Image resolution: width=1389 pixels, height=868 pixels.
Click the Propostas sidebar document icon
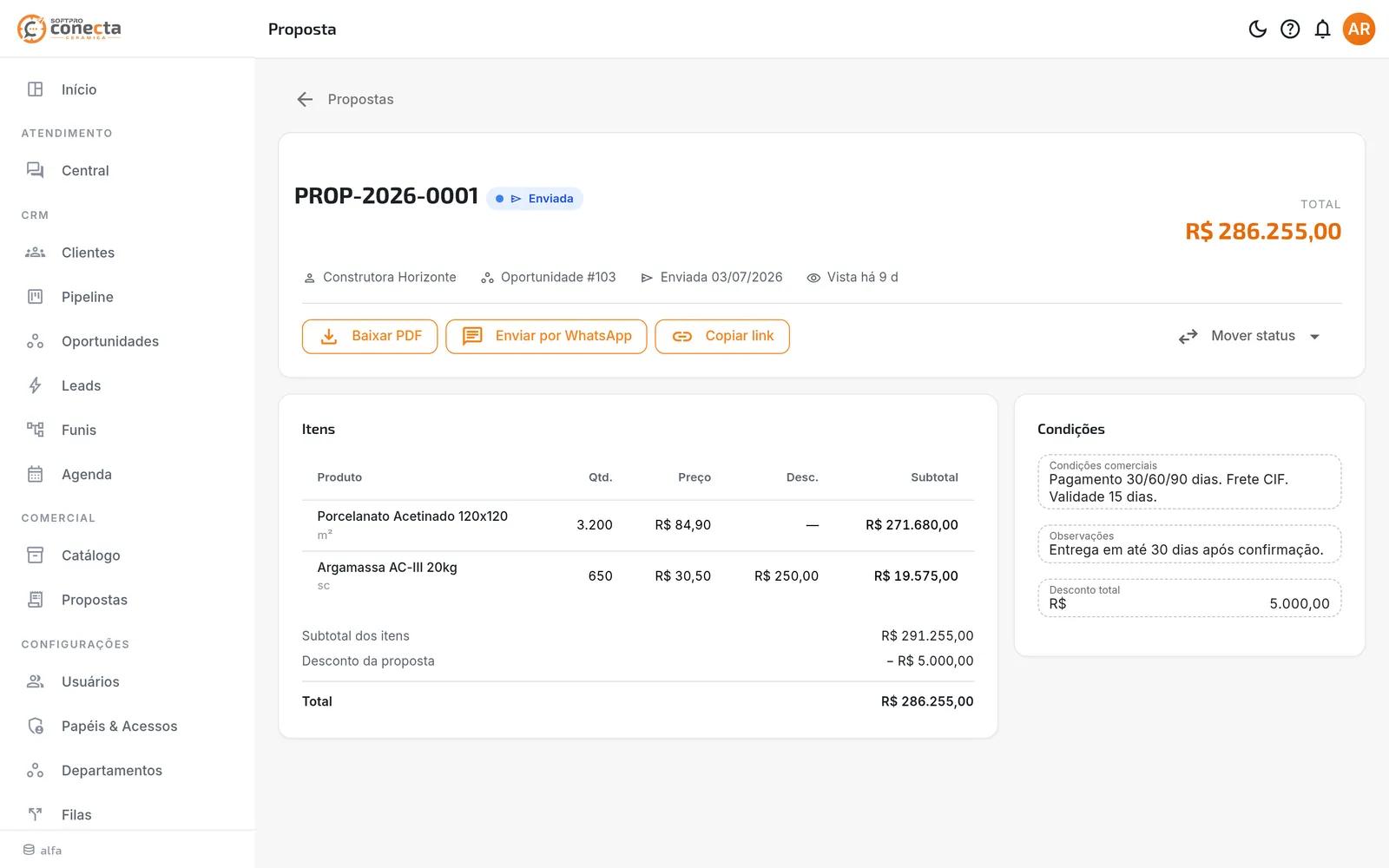point(35,600)
